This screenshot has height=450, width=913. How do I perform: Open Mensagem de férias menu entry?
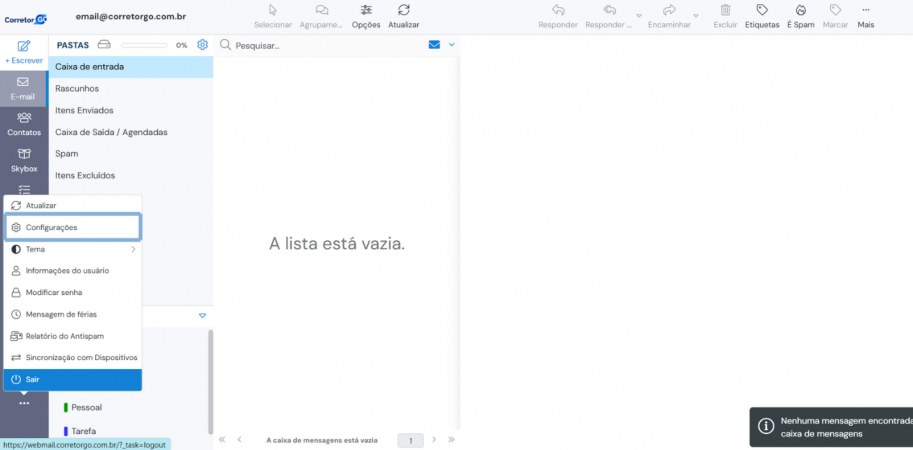(x=72, y=314)
